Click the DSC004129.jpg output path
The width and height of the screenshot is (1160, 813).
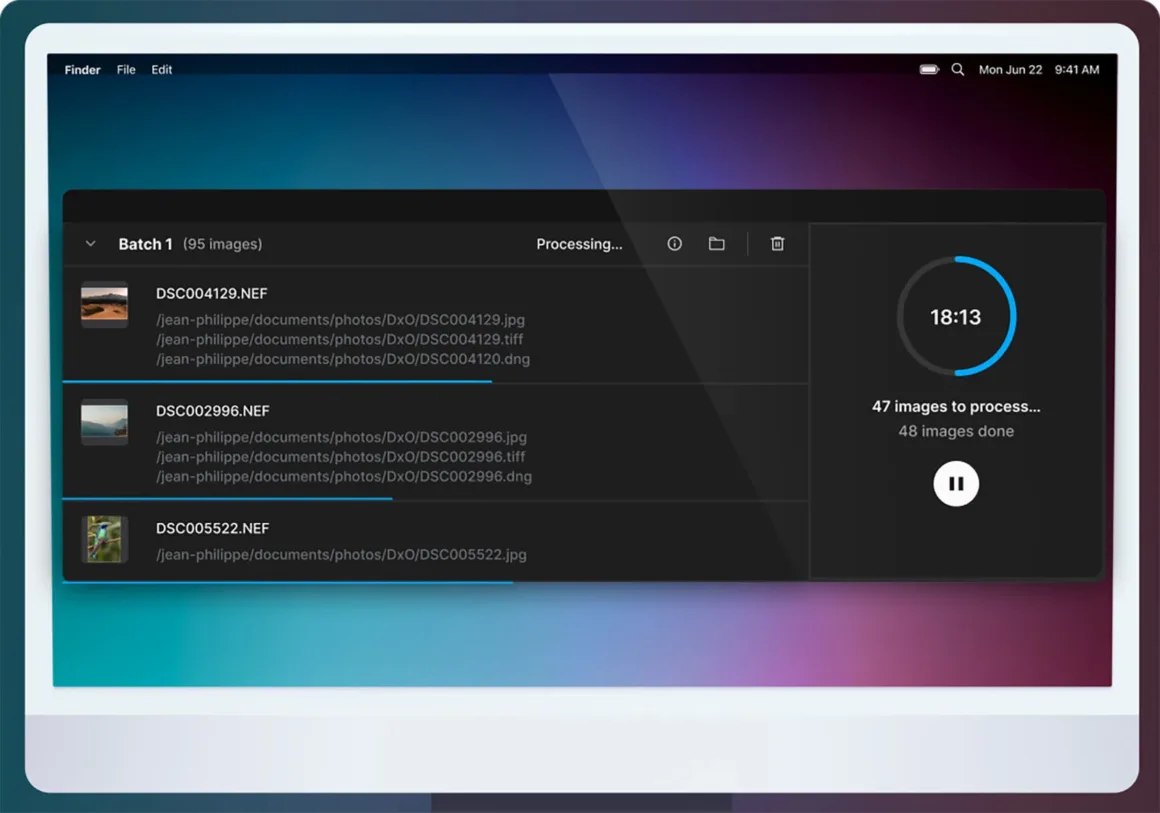[x=340, y=320]
